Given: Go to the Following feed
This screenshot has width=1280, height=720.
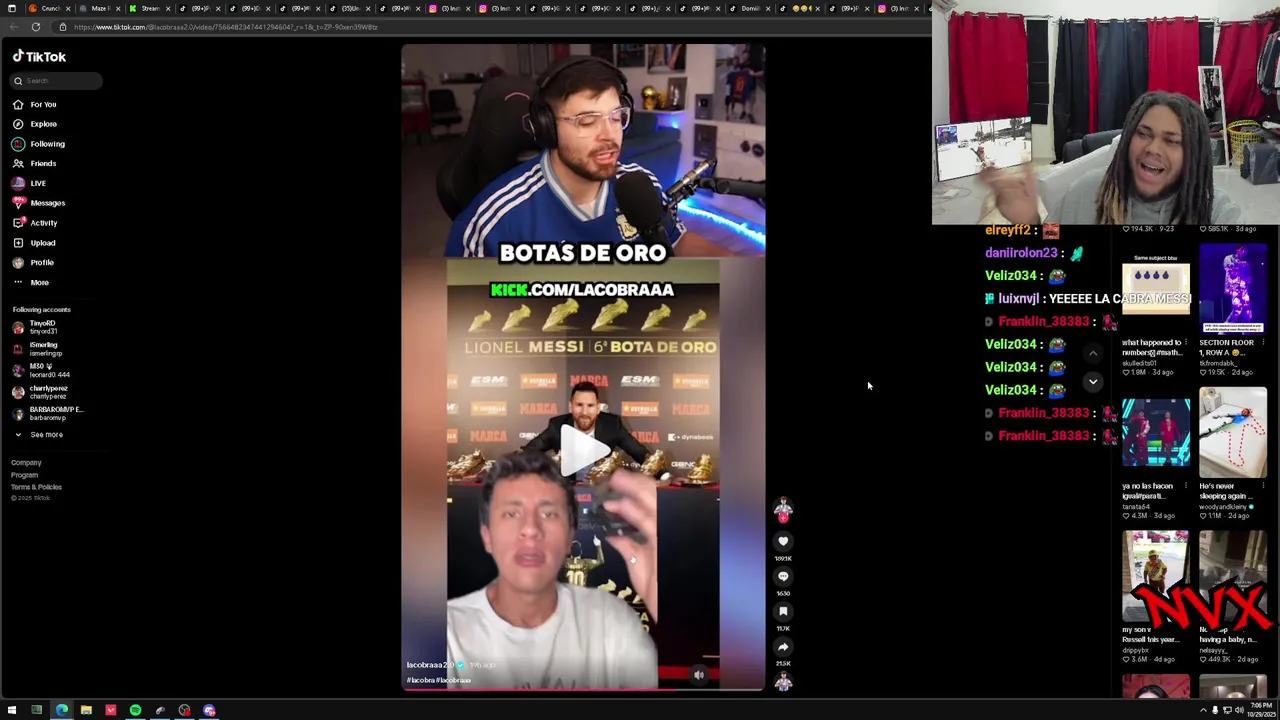Looking at the screenshot, I should click(x=39, y=144).
